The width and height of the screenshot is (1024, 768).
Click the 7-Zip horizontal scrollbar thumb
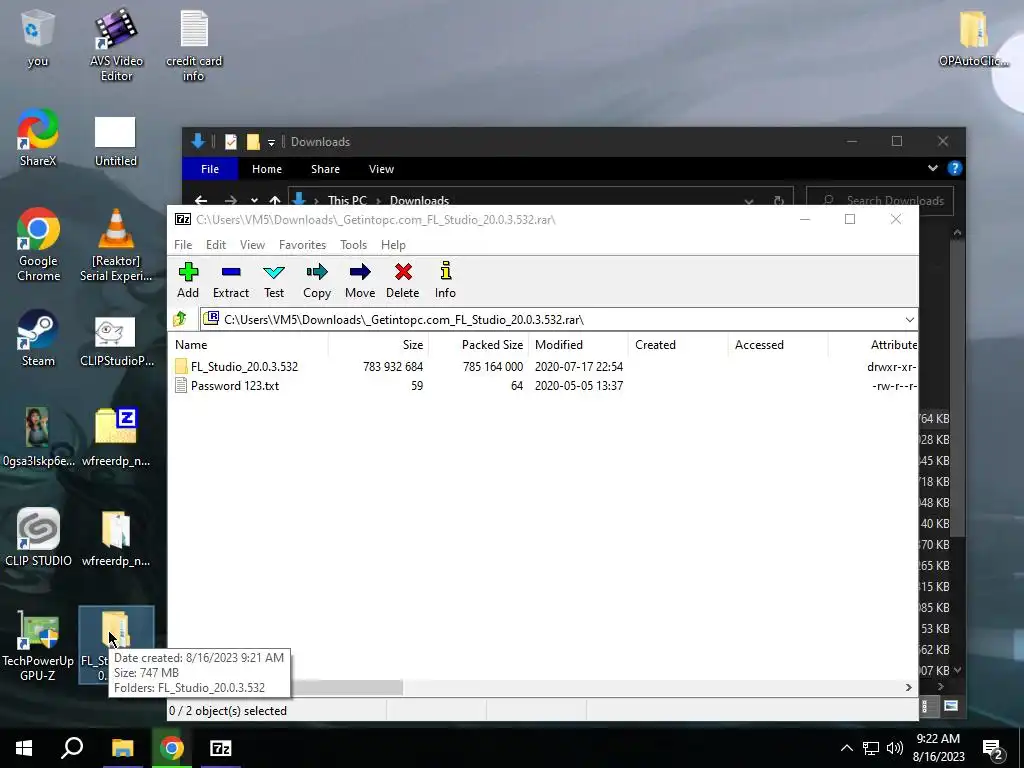[x=346, y=687]
